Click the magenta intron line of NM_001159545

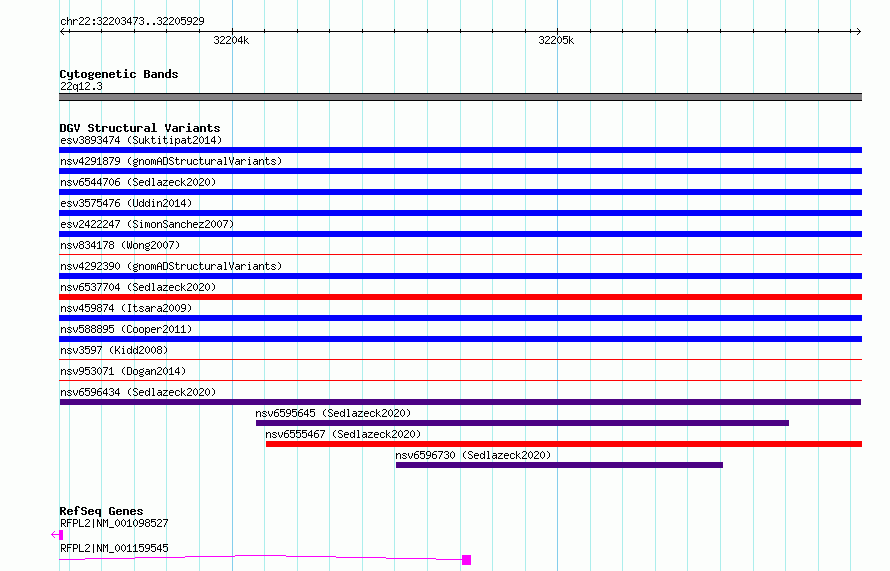pyautogui.click(x=261, y=557)
